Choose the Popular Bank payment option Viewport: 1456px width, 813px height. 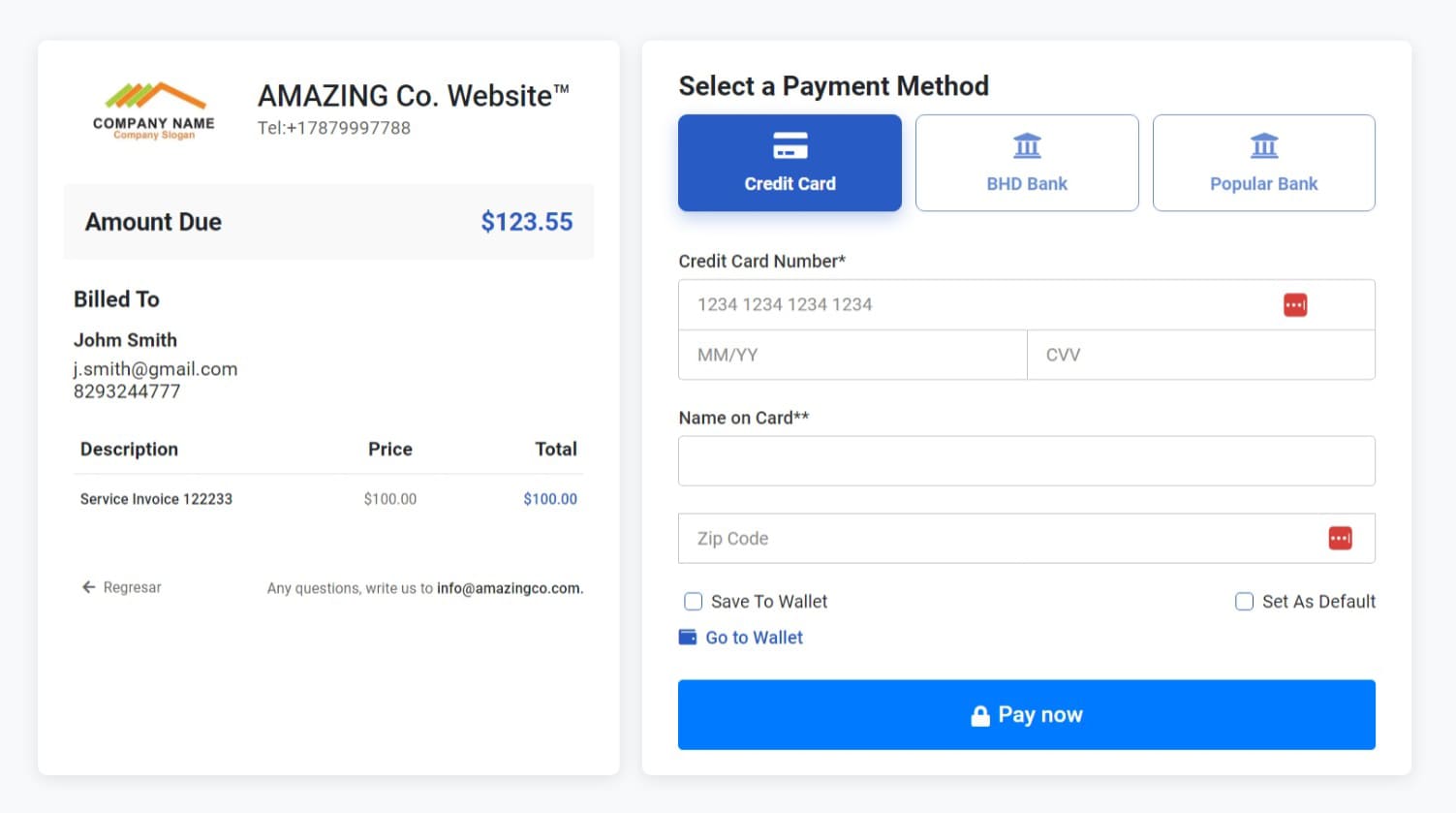pyautogui.click(x=1263, y=163)
